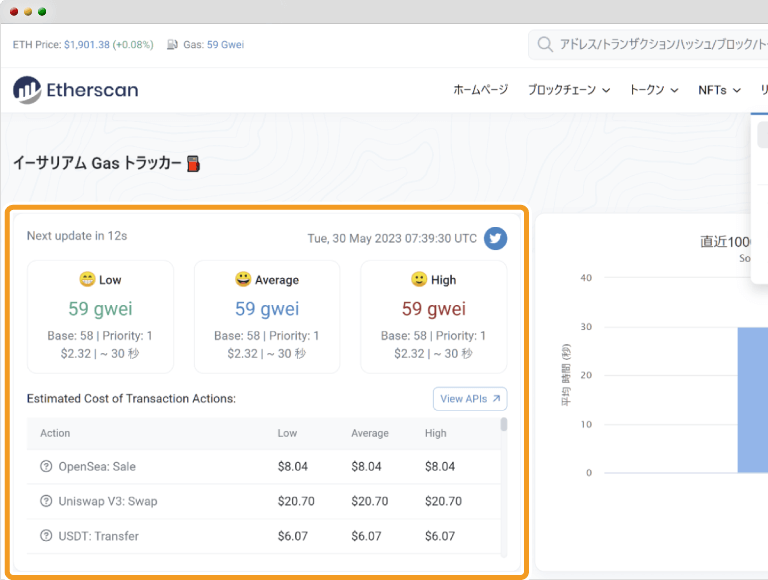Screen dimensions: 768x580
Task: Click the red gas can emoji in title
Action: coord(193,164)
